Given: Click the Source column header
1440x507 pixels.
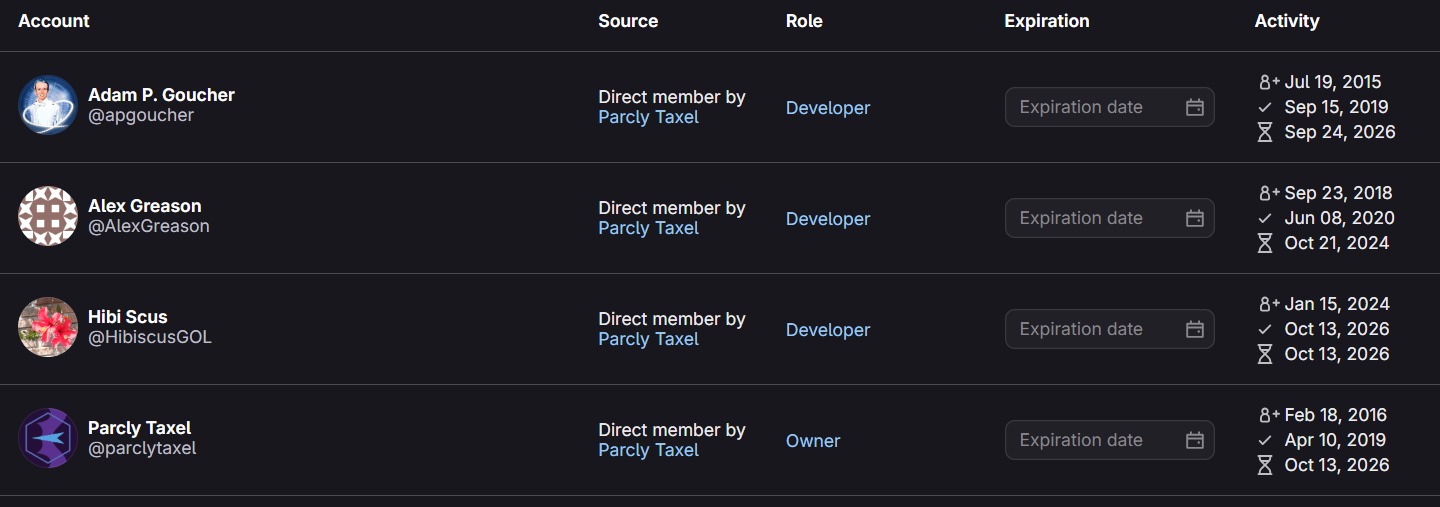Looking at the screenshot, I should coord(628,21).
